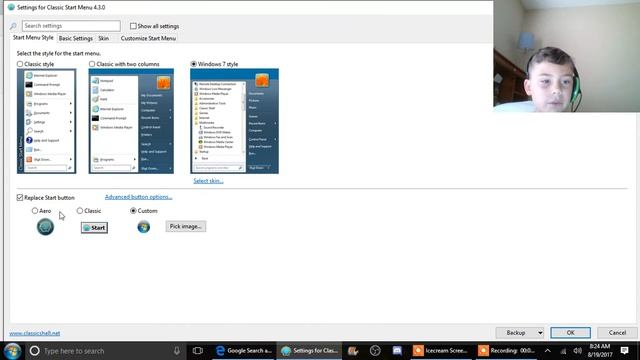Click the Classic with two columns preview thumbnail
Screen dimensions: 640x360
[131, 121]
